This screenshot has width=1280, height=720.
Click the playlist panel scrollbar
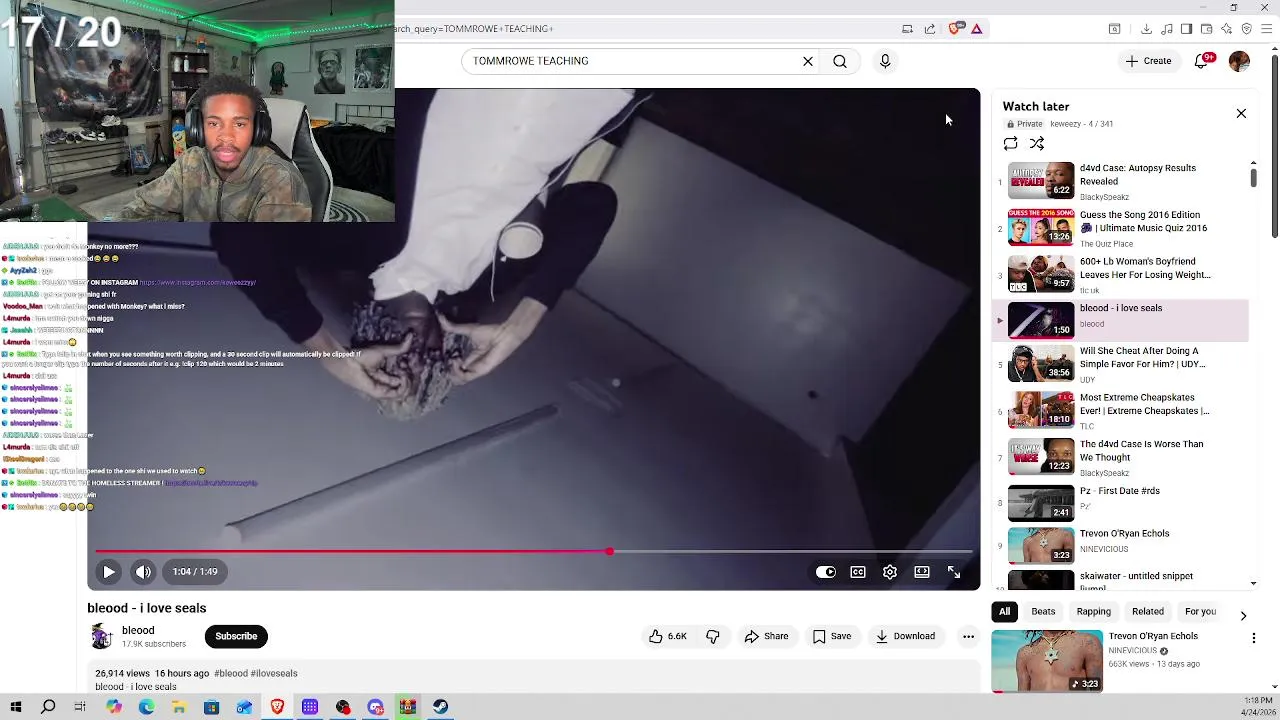tap(1253, 177)
